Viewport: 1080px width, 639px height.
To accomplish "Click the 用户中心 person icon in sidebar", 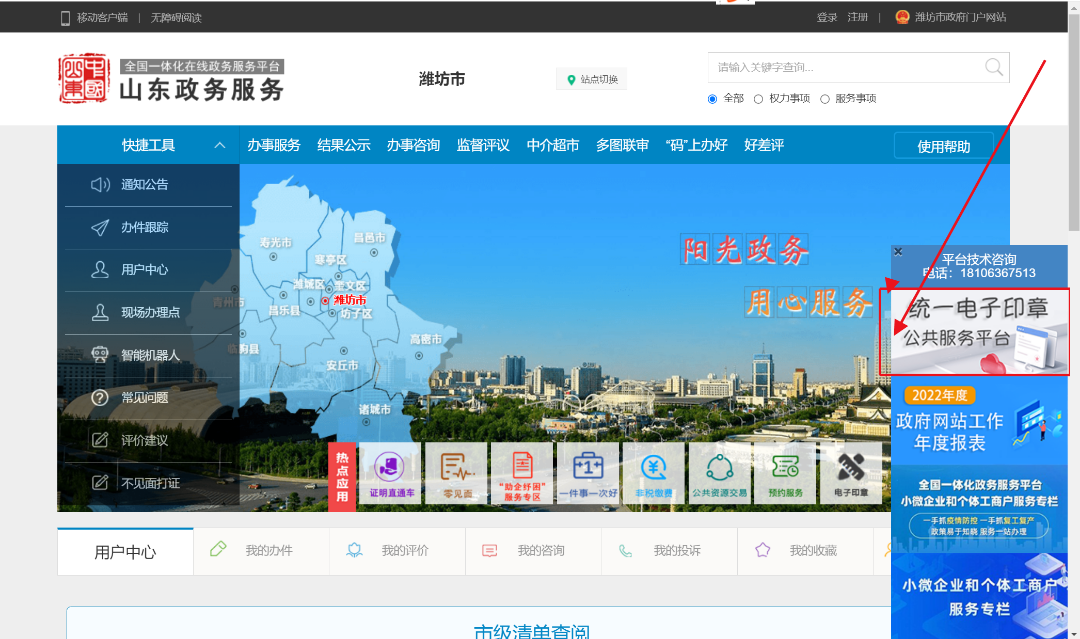I will 100,269.
